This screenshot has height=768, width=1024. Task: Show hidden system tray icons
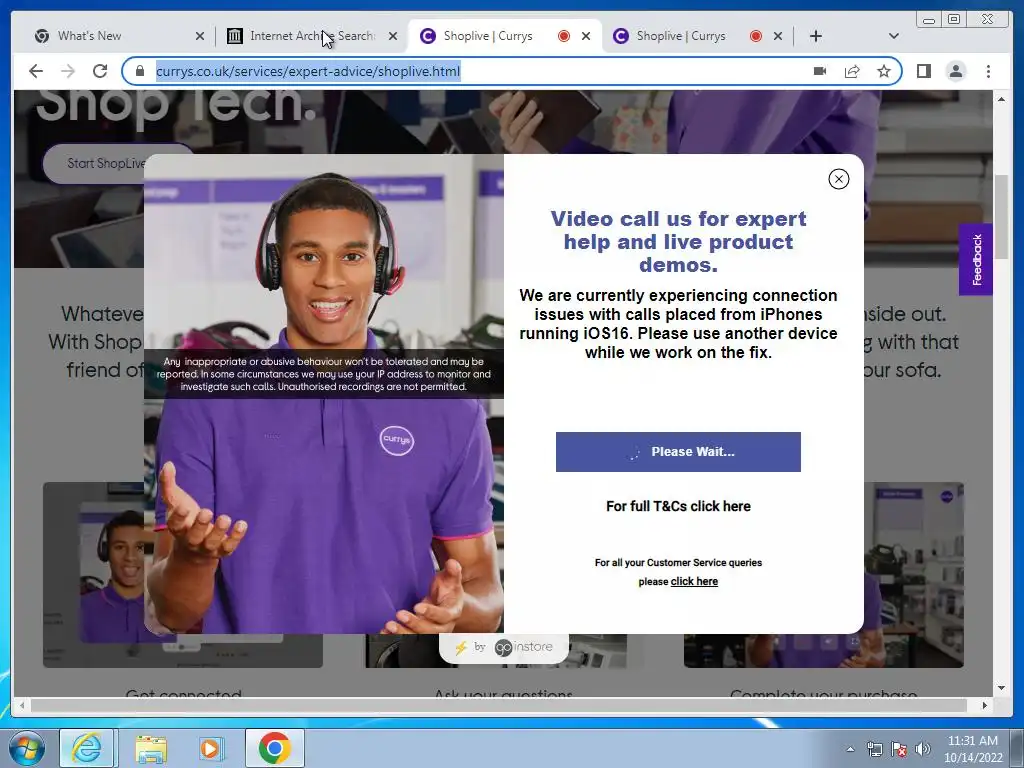tap(850, 749)
